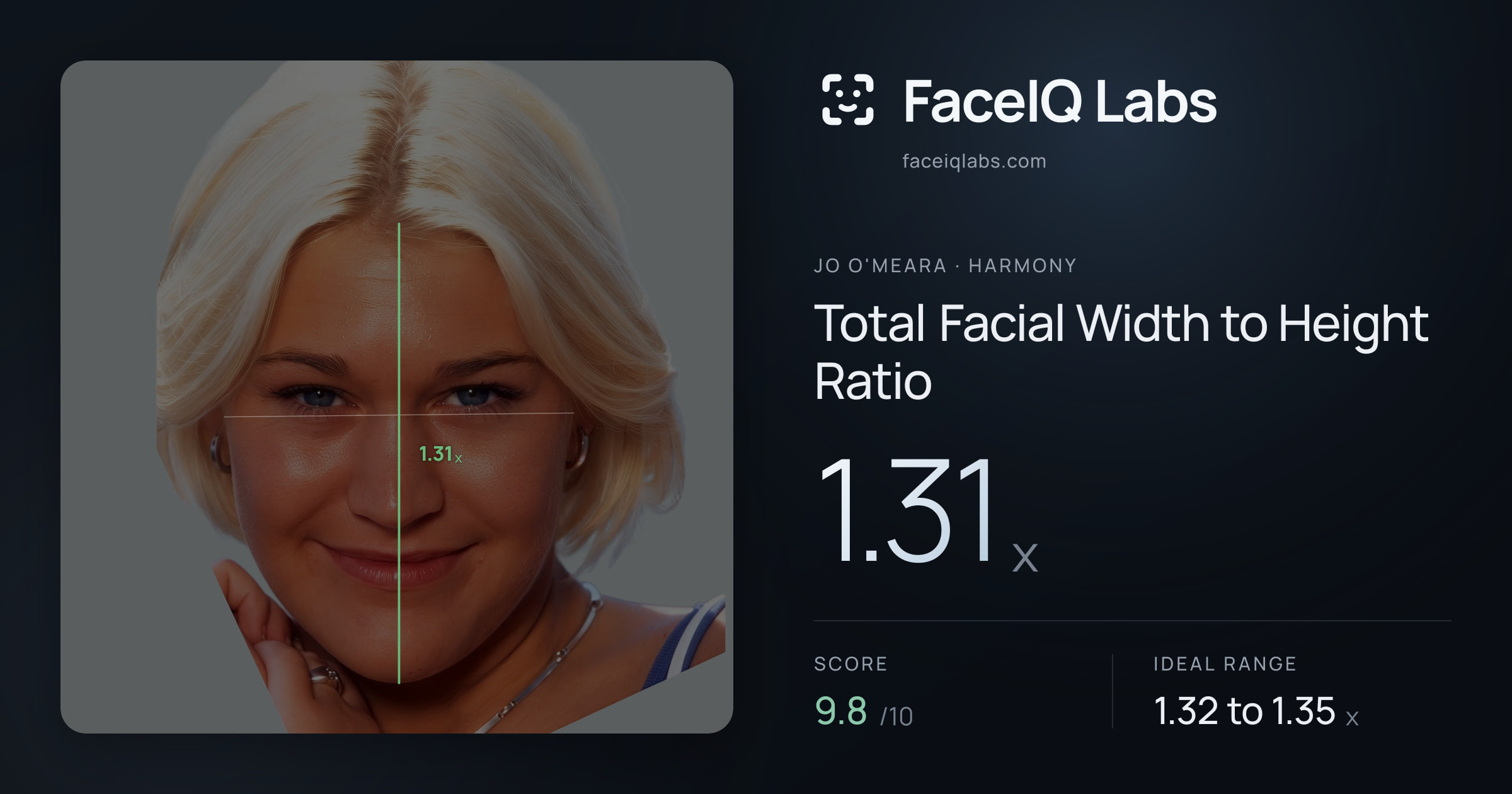Click the FaceIQ Labs brand name
The width and height of the screenshot is (1512, 794).
click(x=1060, y=101)
